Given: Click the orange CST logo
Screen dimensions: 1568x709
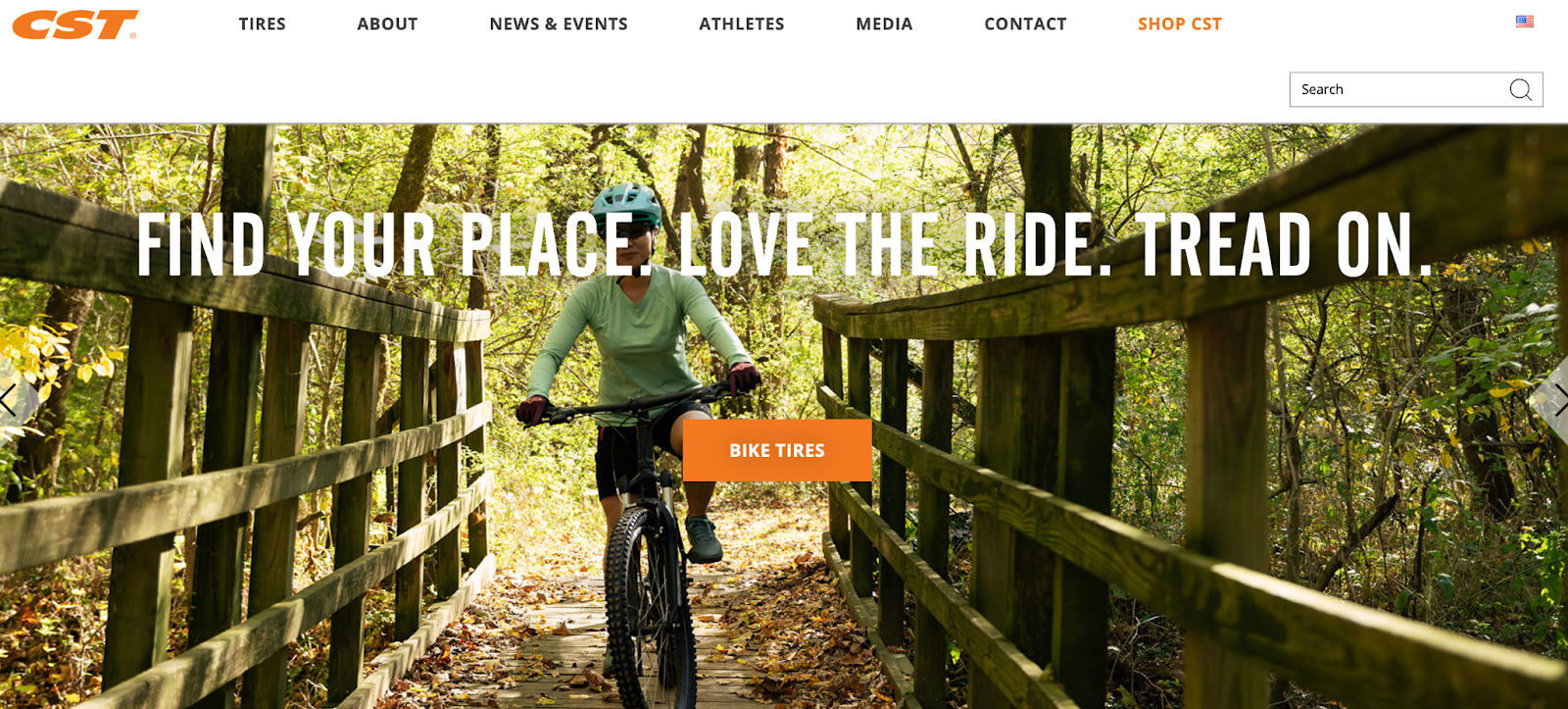Looking at the screenshot, I should (x=75, y=25).
